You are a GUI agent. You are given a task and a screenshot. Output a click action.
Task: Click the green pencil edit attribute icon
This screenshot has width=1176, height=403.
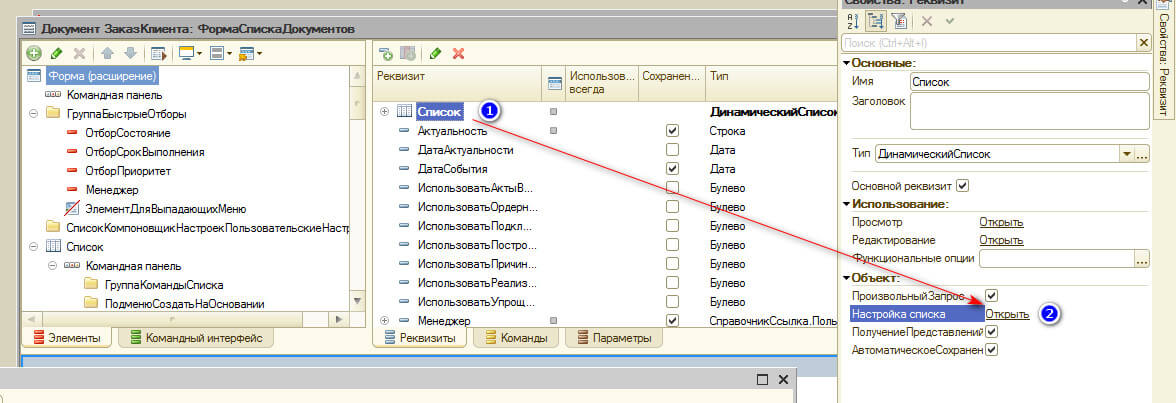pos(436,53)
